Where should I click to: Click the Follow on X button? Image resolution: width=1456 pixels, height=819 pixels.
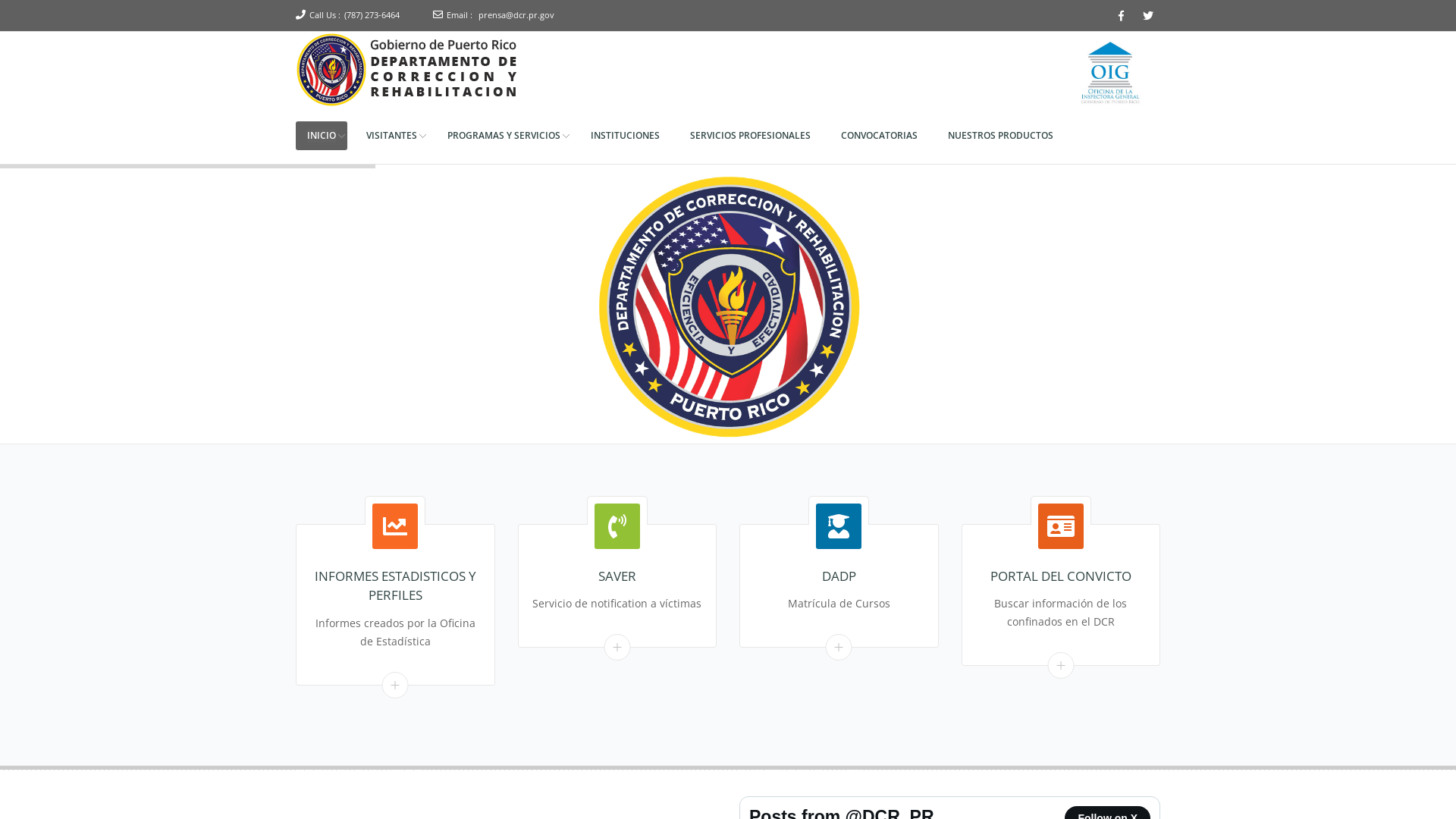(1107, 813)
